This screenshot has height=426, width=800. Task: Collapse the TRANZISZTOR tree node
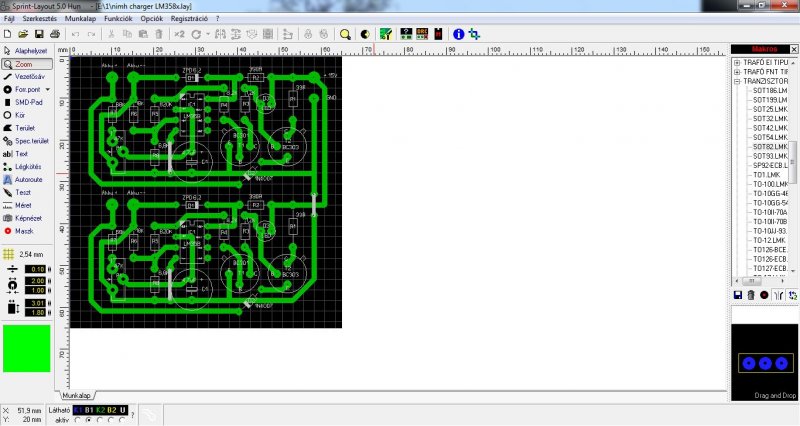[737, 81]
